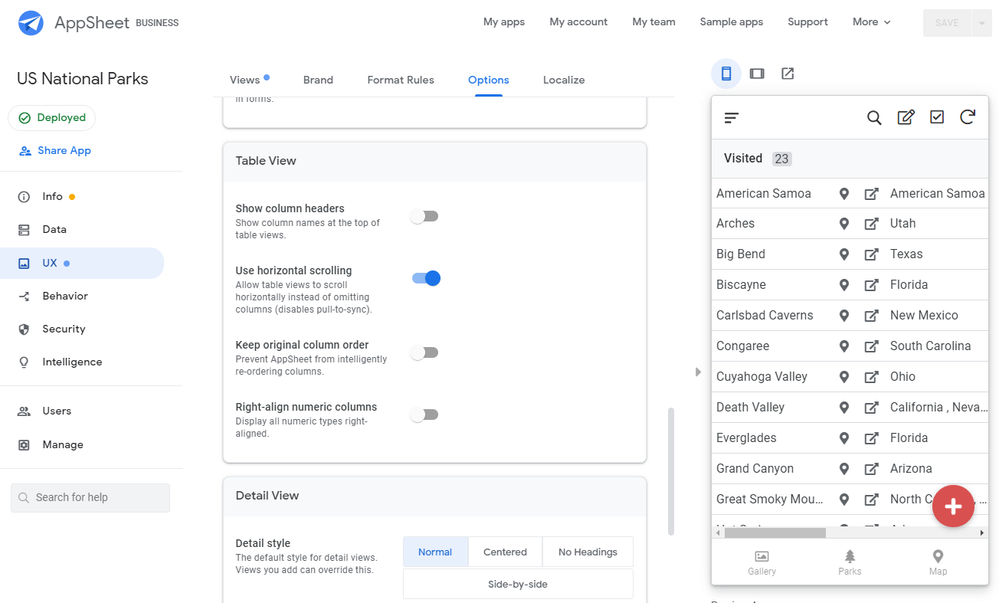
Task: Switch to the Localize tab
Action: coord(564,80)
